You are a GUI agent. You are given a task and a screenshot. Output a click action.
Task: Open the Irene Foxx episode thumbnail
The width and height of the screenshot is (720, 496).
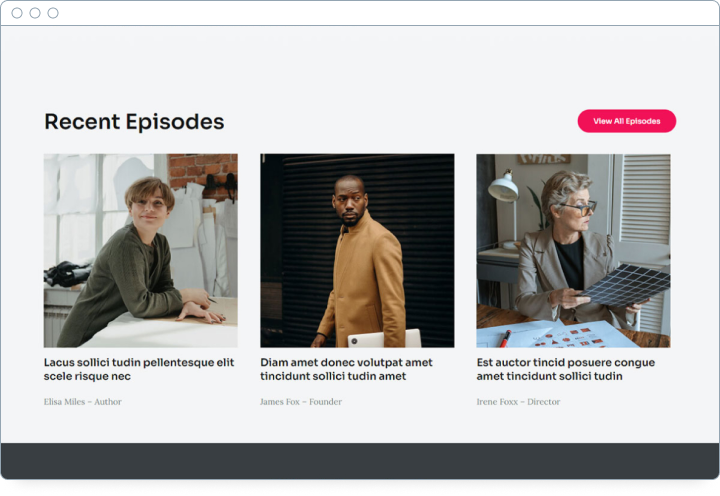point(573,250)
